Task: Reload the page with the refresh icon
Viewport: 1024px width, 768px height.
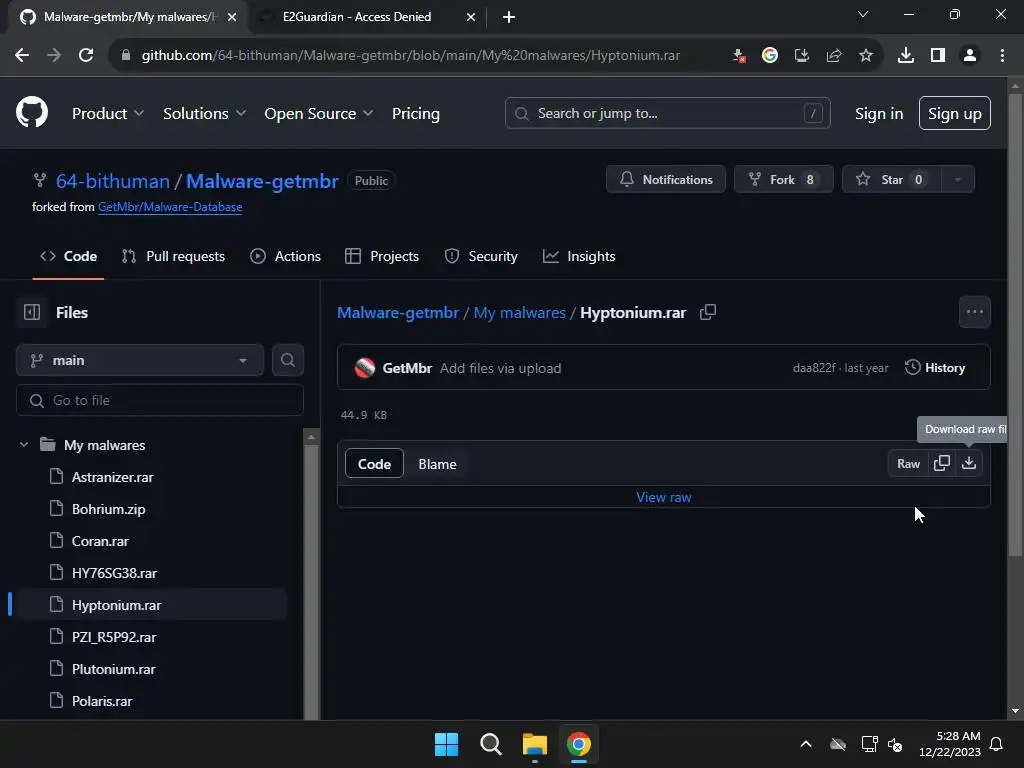Action: 86,56
